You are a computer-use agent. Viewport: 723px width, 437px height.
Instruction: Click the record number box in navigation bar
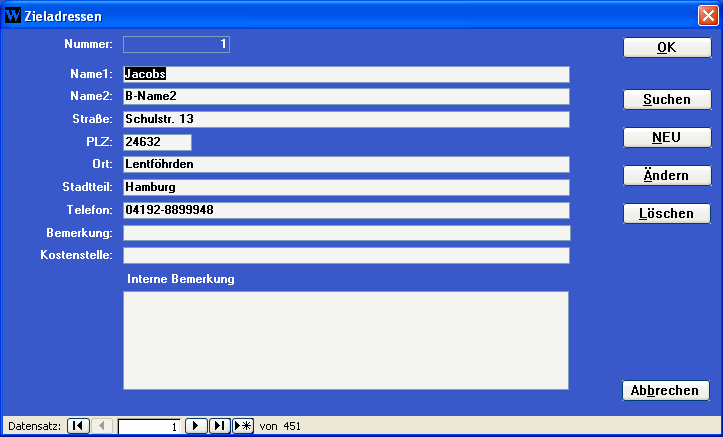point(149,427)
